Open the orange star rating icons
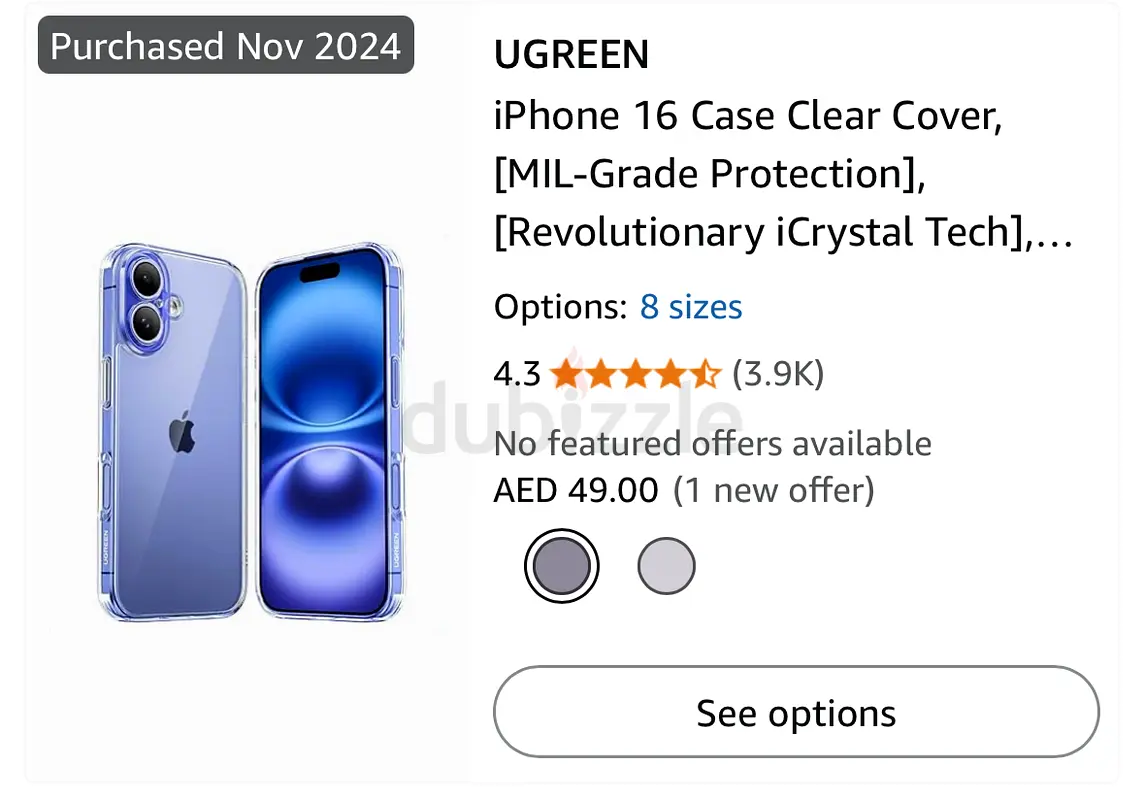1144x800 pixels. coord(635,374)
